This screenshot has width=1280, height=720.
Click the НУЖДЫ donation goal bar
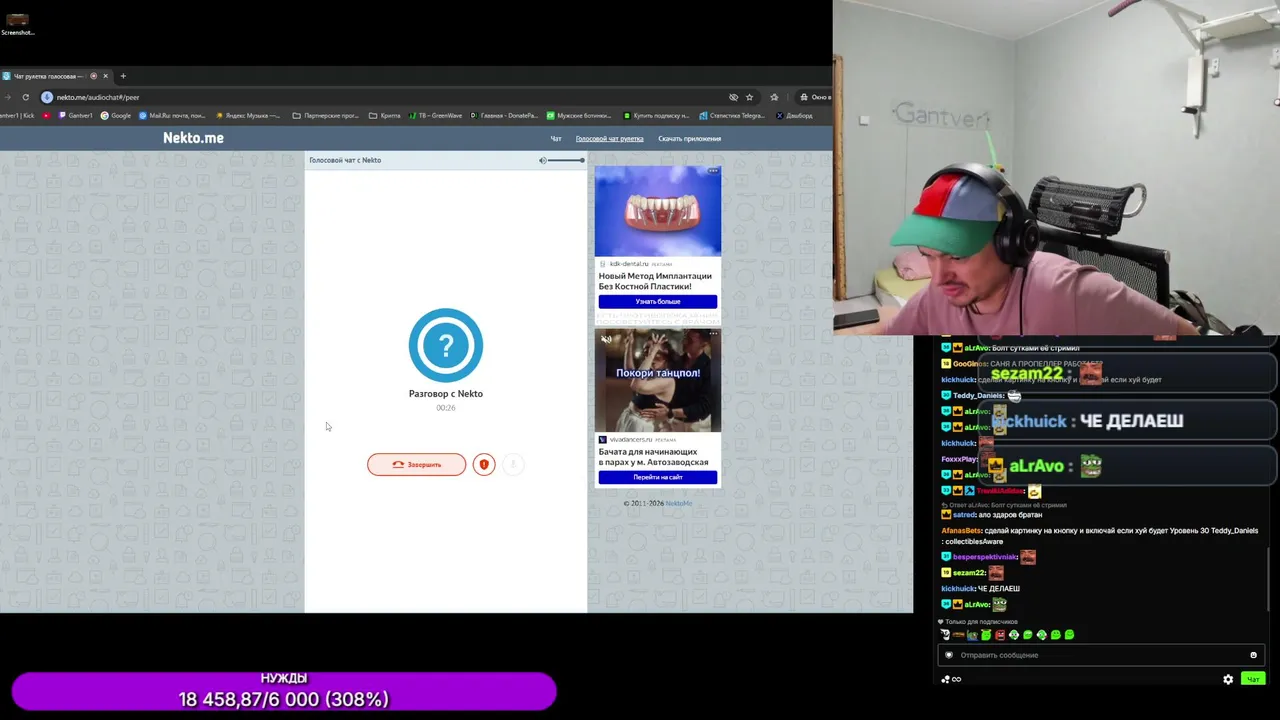tap(284, 692)
